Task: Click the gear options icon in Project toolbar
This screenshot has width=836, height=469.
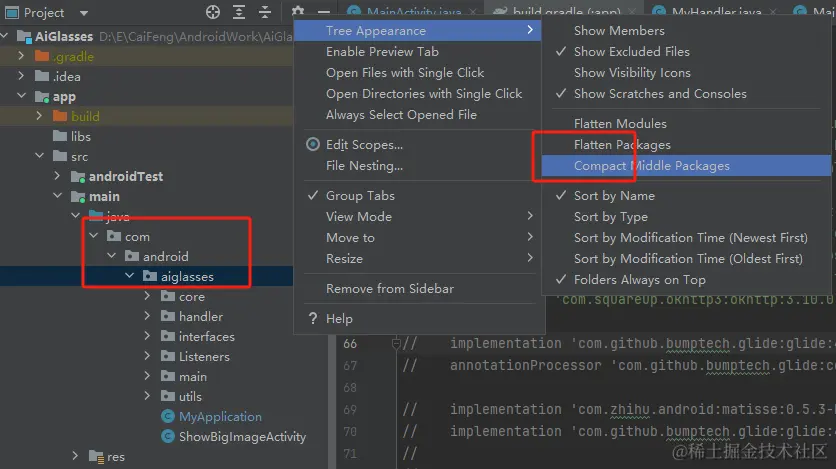Action: point(298,11)
